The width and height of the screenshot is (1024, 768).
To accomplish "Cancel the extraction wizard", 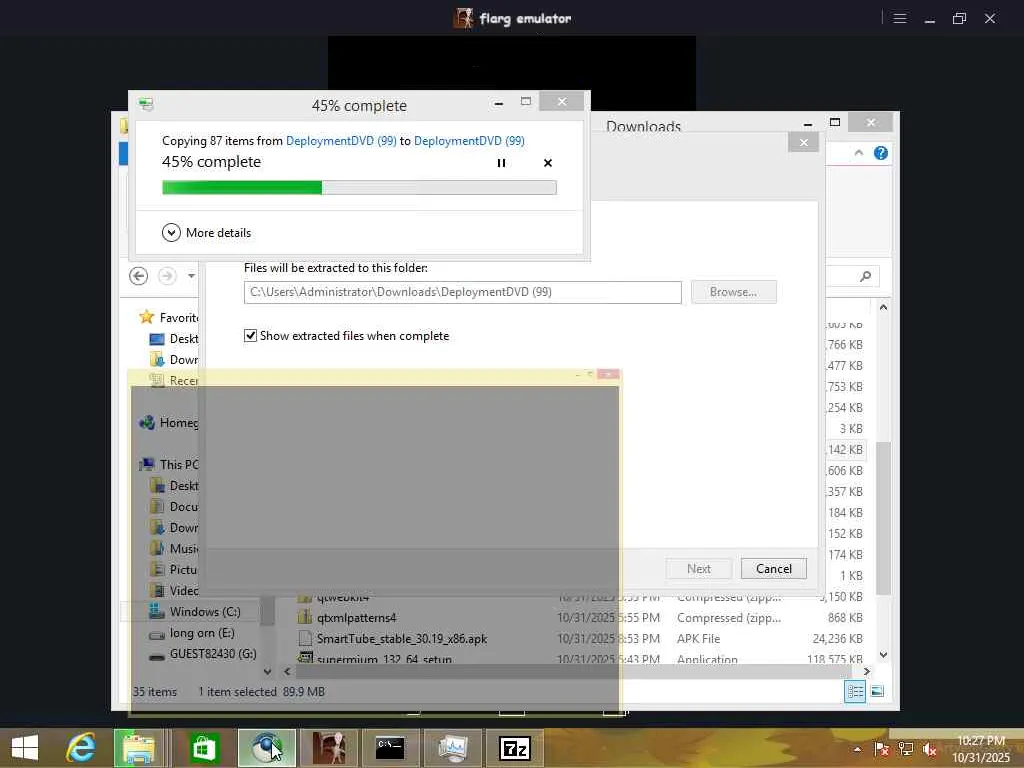I will [774, 569].
